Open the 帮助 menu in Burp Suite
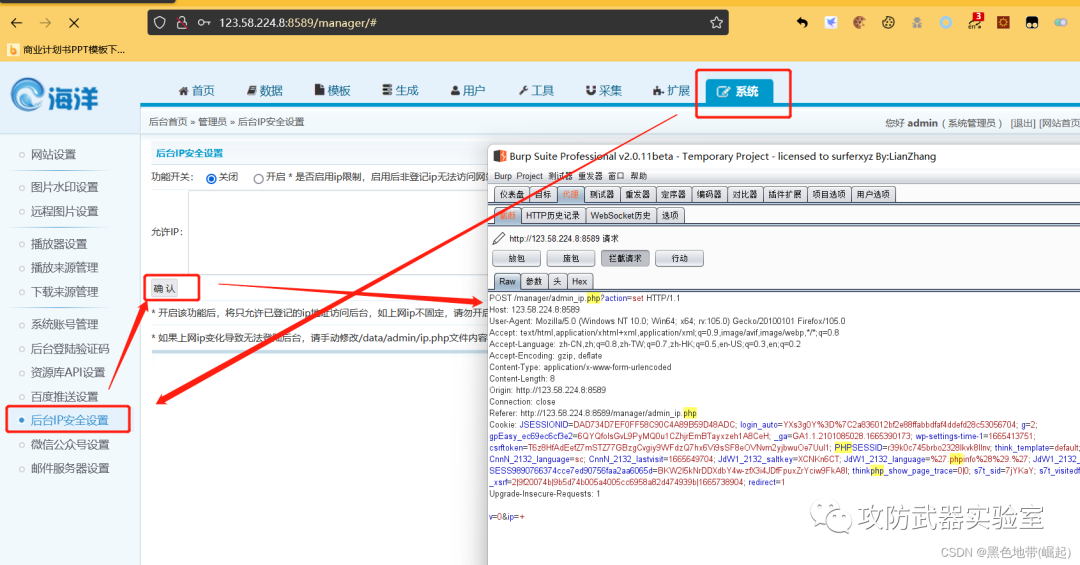The height and width of the screenshot is (565, 1080). pyautogui.click(x=638, y=176)
